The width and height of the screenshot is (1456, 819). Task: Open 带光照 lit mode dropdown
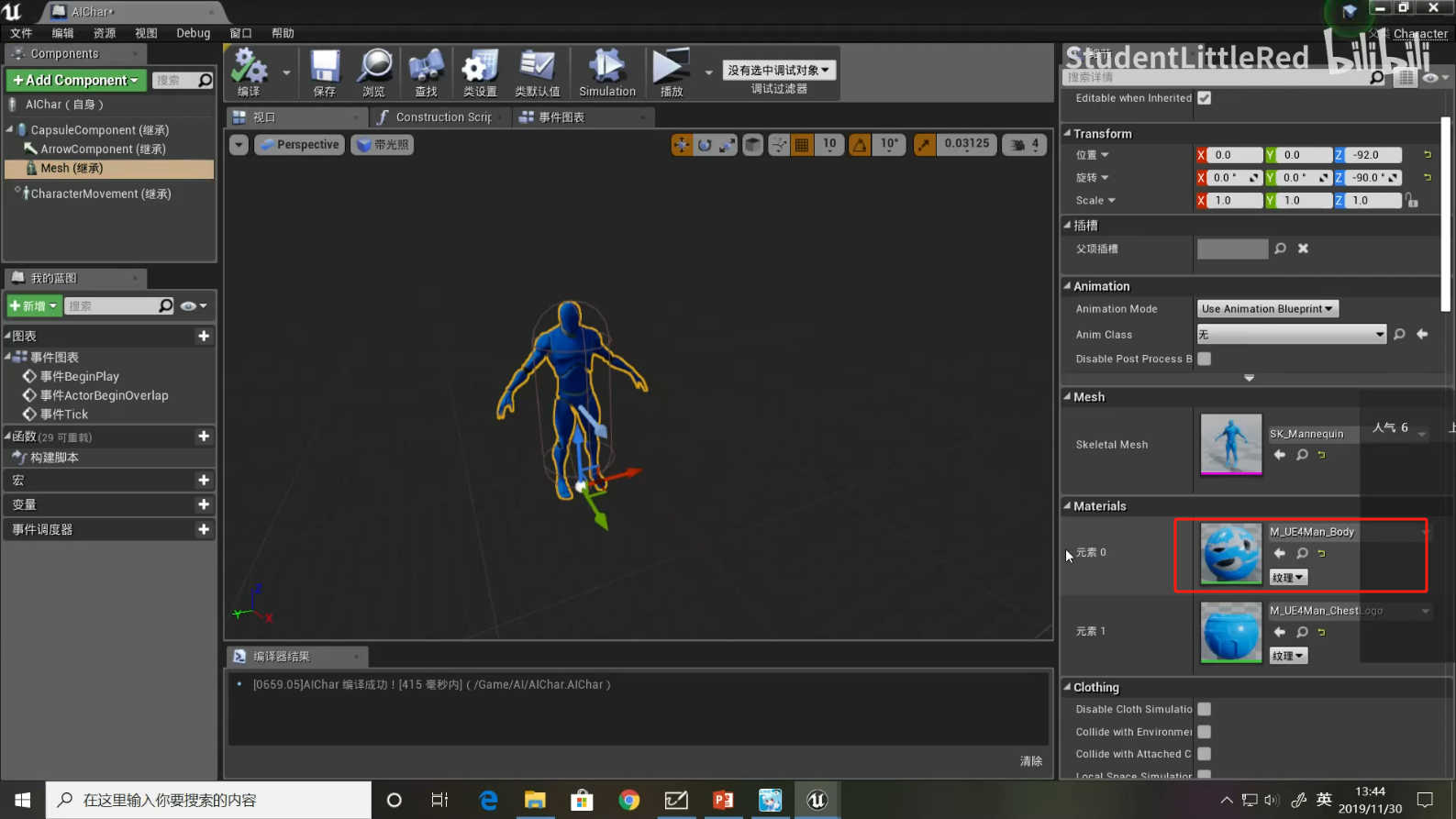(383, 145)
